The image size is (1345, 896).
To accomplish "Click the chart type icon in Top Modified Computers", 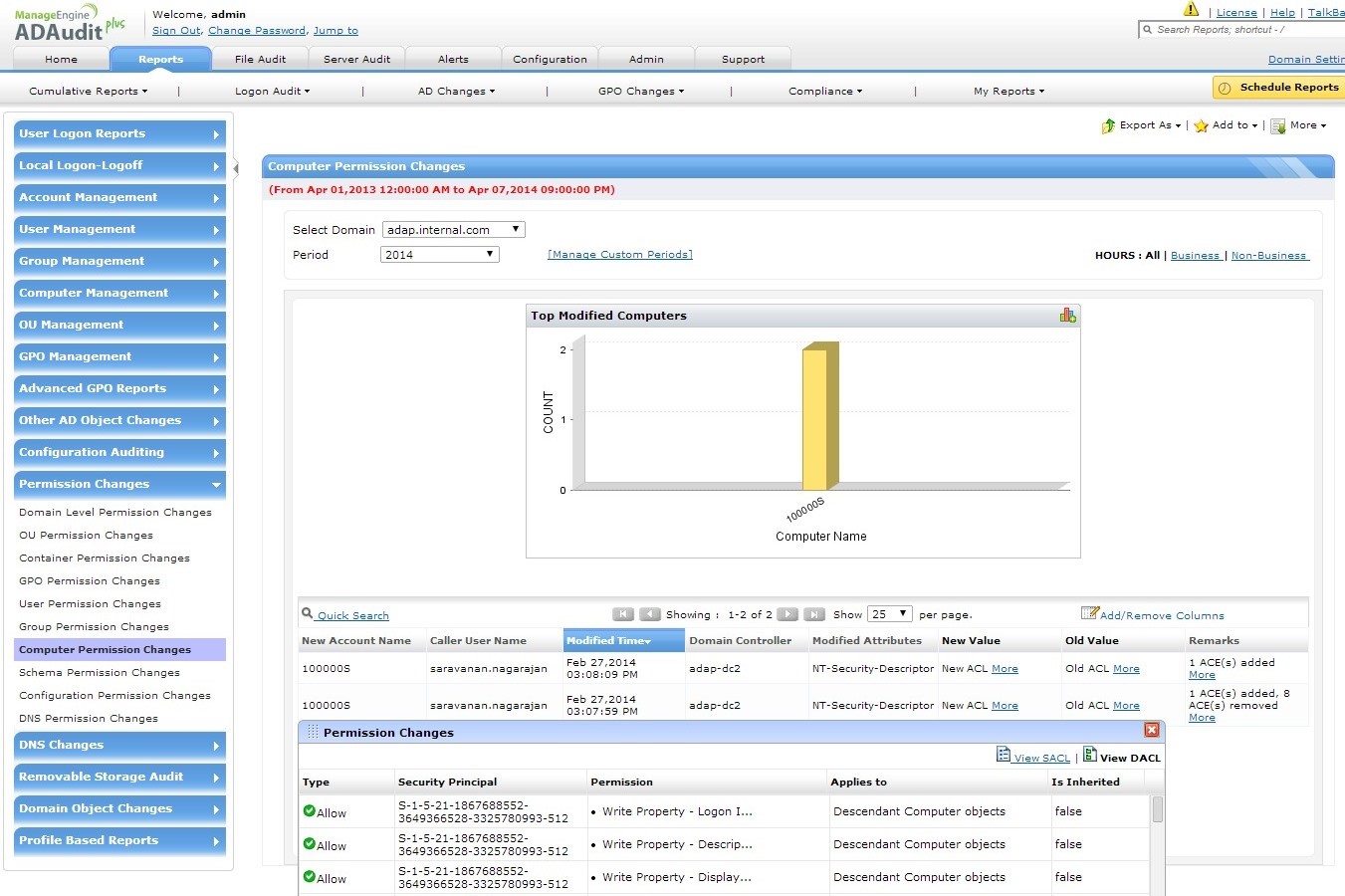I will tap(1067, 316).
